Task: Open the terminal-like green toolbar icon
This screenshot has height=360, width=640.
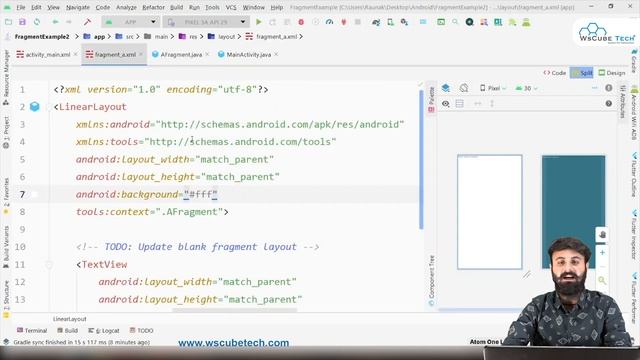Action: (x=441, y=22)
